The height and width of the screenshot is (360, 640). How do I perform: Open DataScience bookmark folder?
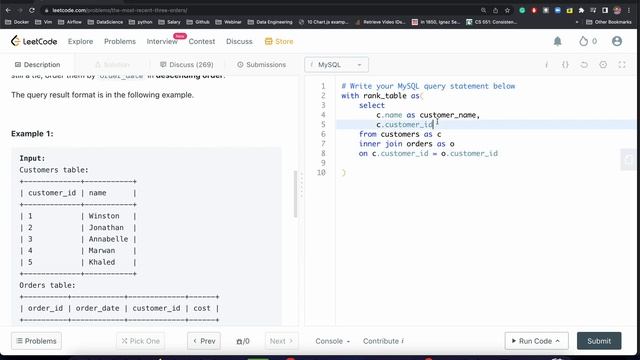pyautogui.click(x=105, y=22)
